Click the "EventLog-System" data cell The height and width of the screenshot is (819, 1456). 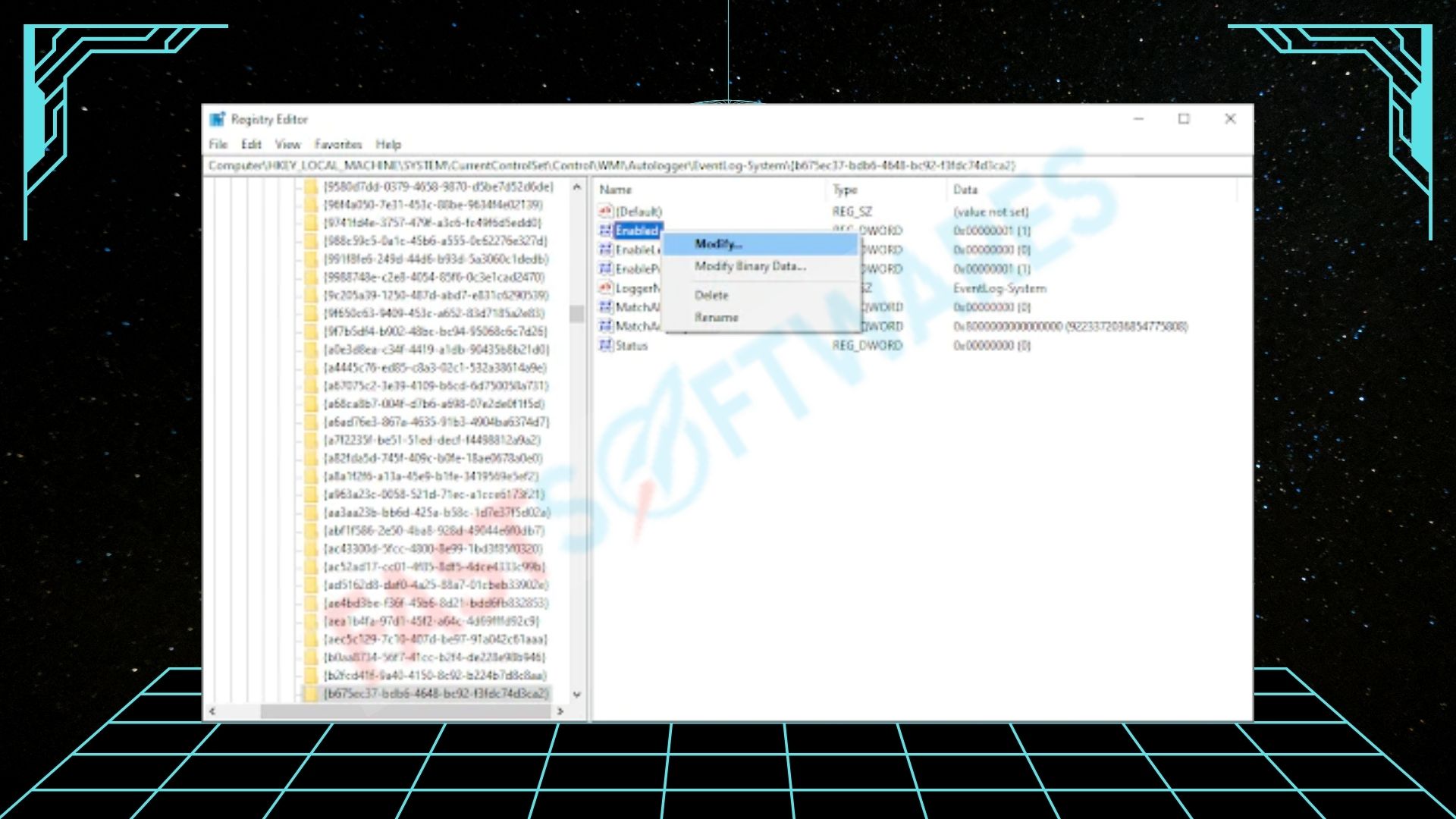999,288
